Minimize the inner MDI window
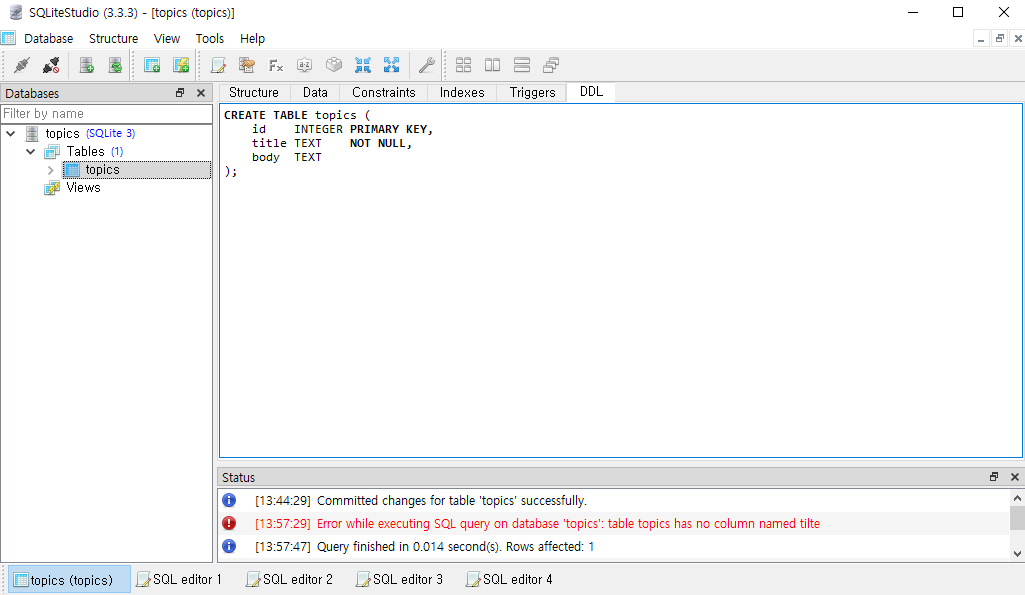The width and height of the screenshot is (1025, 595). tap(981, 39)
